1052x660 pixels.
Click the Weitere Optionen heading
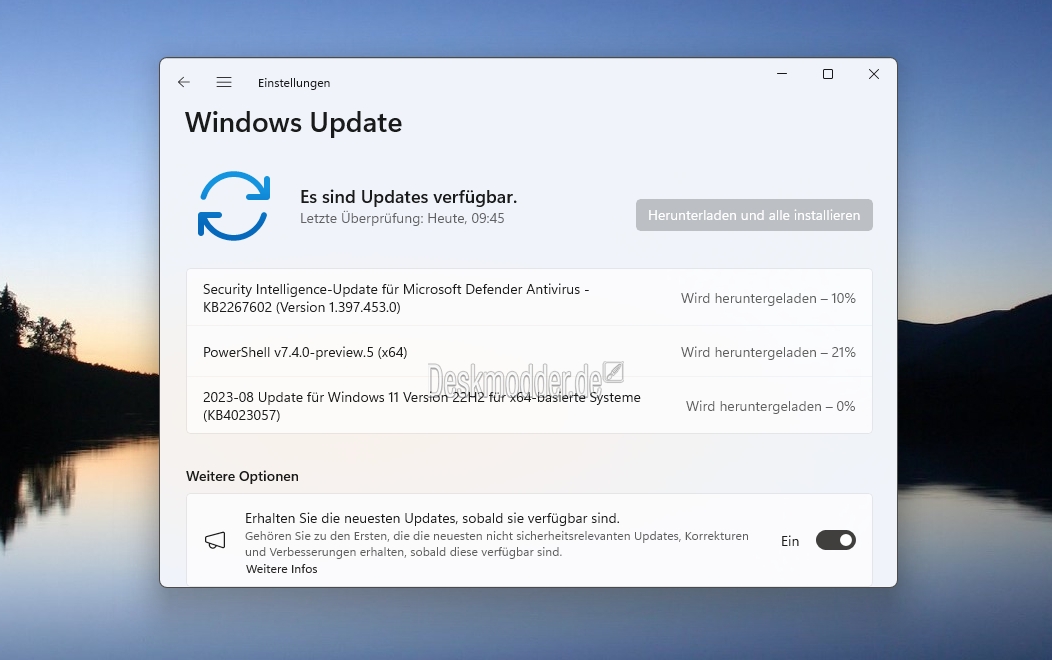pos(242,476)
